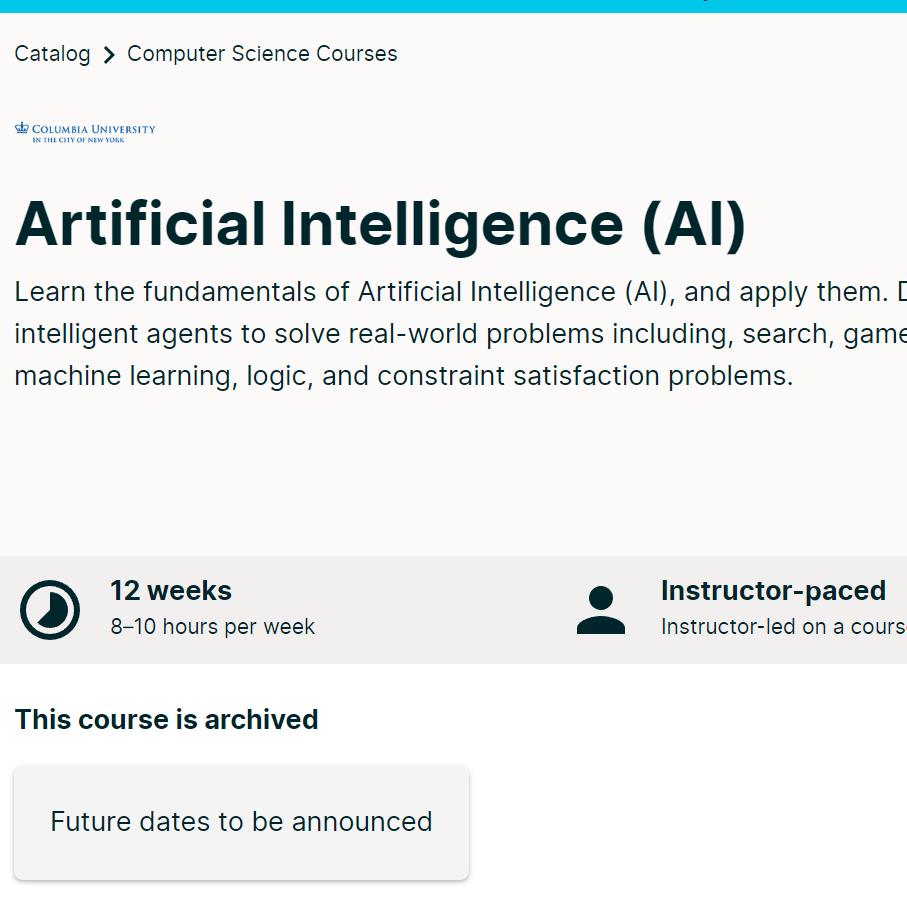907x899 pixels.
Task: Click the 'In the City of New York' logo text
Action: pyautogui.click(x=78, y=141)
